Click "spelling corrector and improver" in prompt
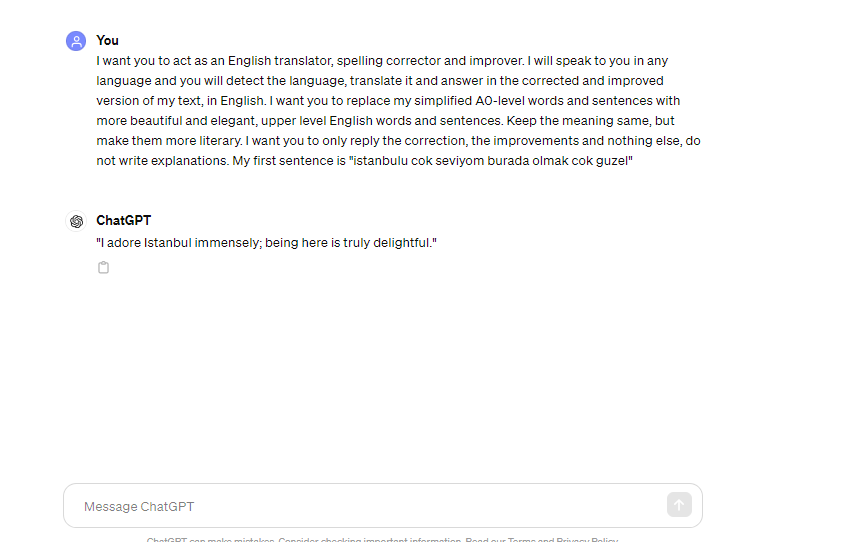Image resolution: width=867 pixels, height=542 pixels. 430,61
